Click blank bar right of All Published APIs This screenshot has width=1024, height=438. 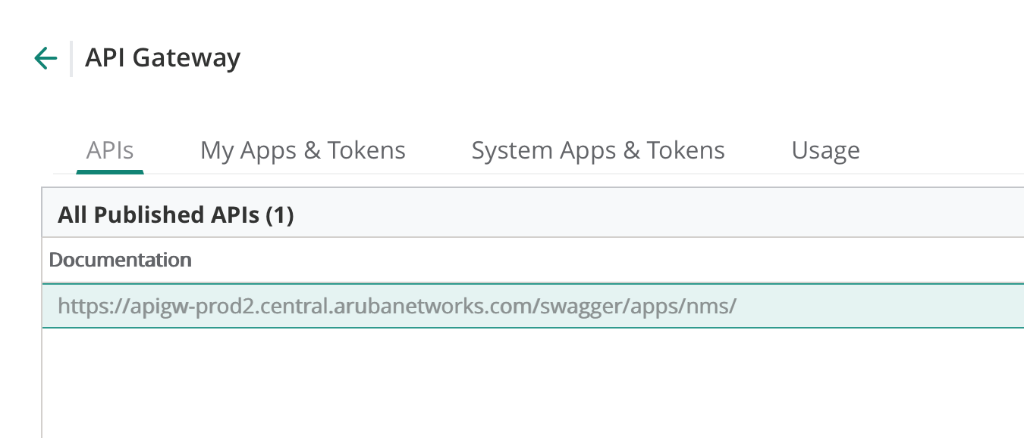[650, 214]
